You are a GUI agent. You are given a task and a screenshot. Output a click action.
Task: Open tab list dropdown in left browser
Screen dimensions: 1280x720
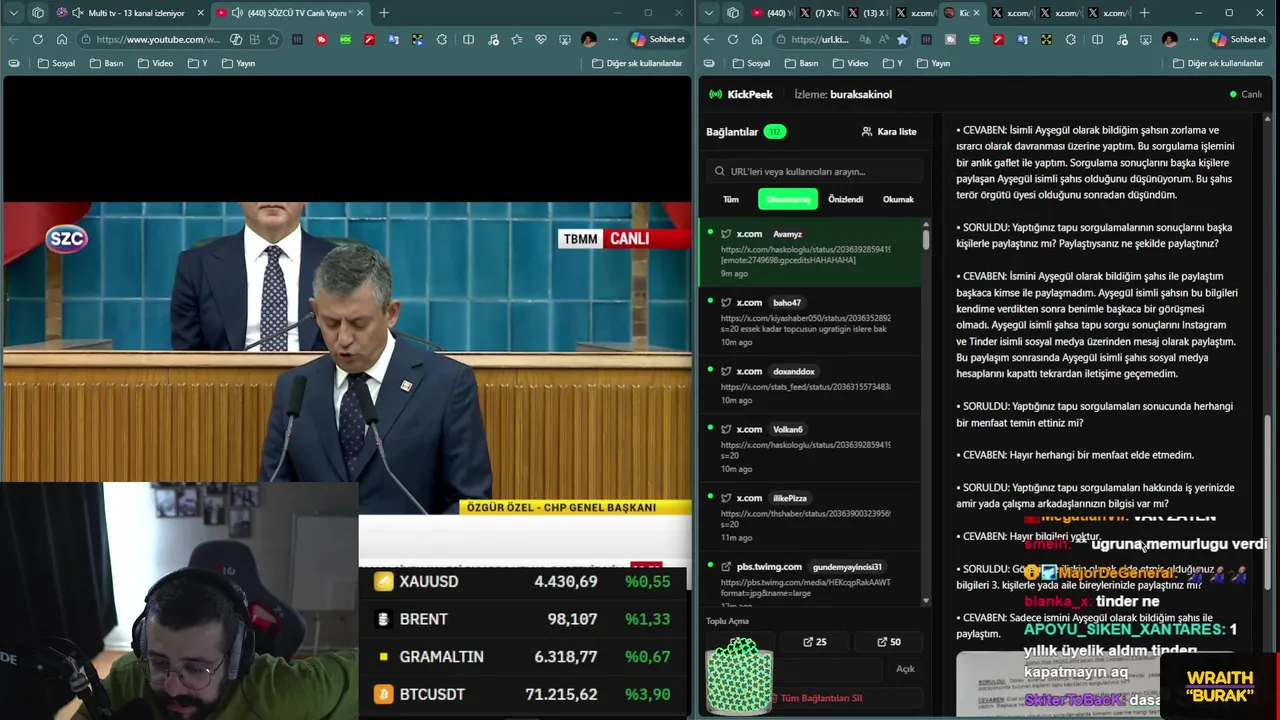[14, 13]
